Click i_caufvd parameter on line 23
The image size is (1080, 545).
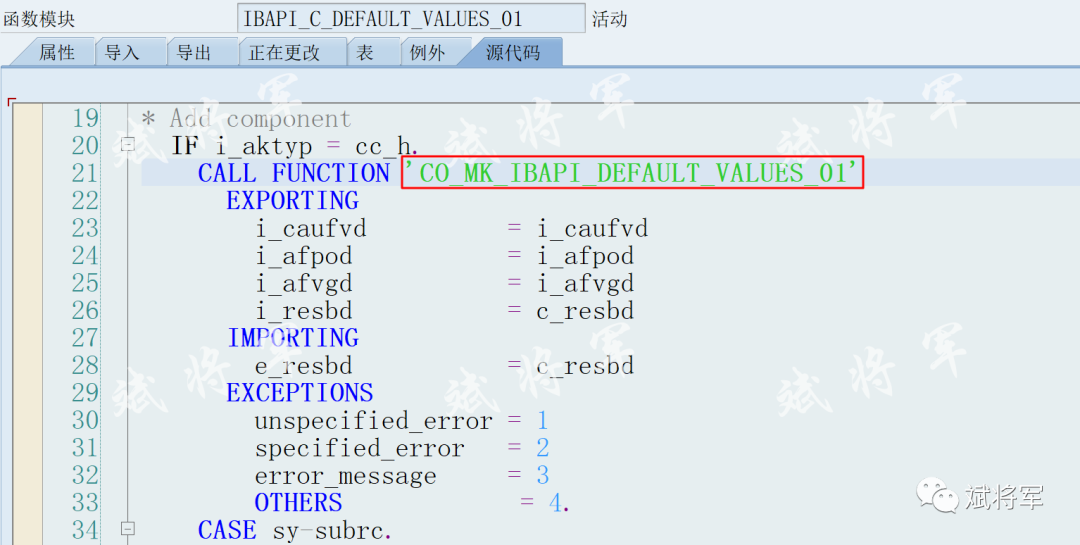pos(310,228)
